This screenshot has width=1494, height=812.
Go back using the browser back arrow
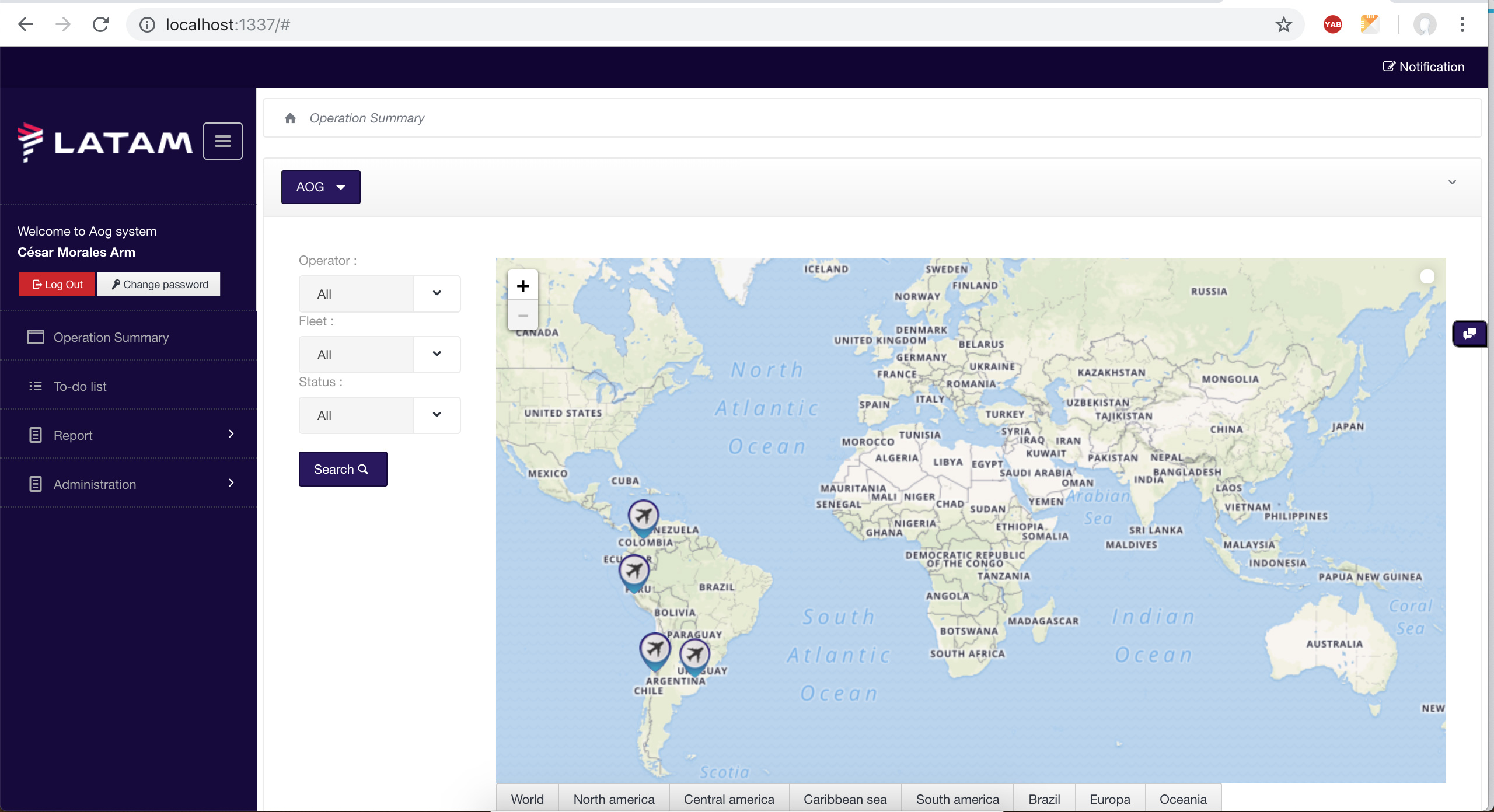(26, 24)
